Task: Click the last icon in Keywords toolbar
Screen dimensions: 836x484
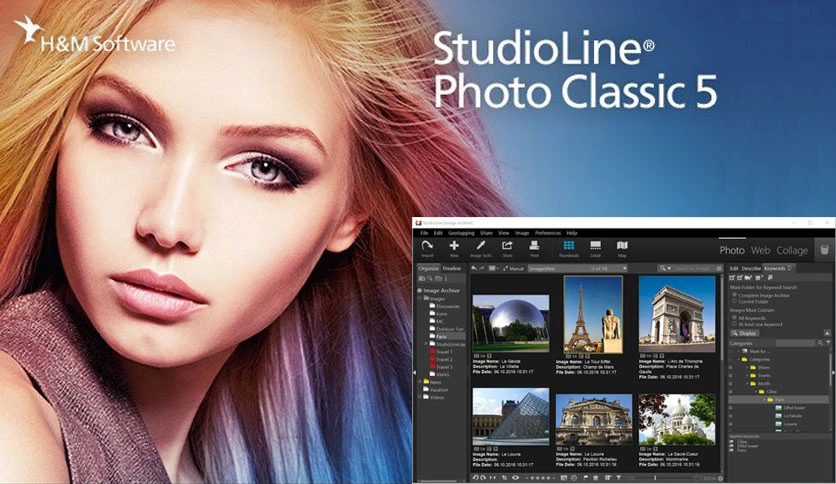Action: click(770, 278)
